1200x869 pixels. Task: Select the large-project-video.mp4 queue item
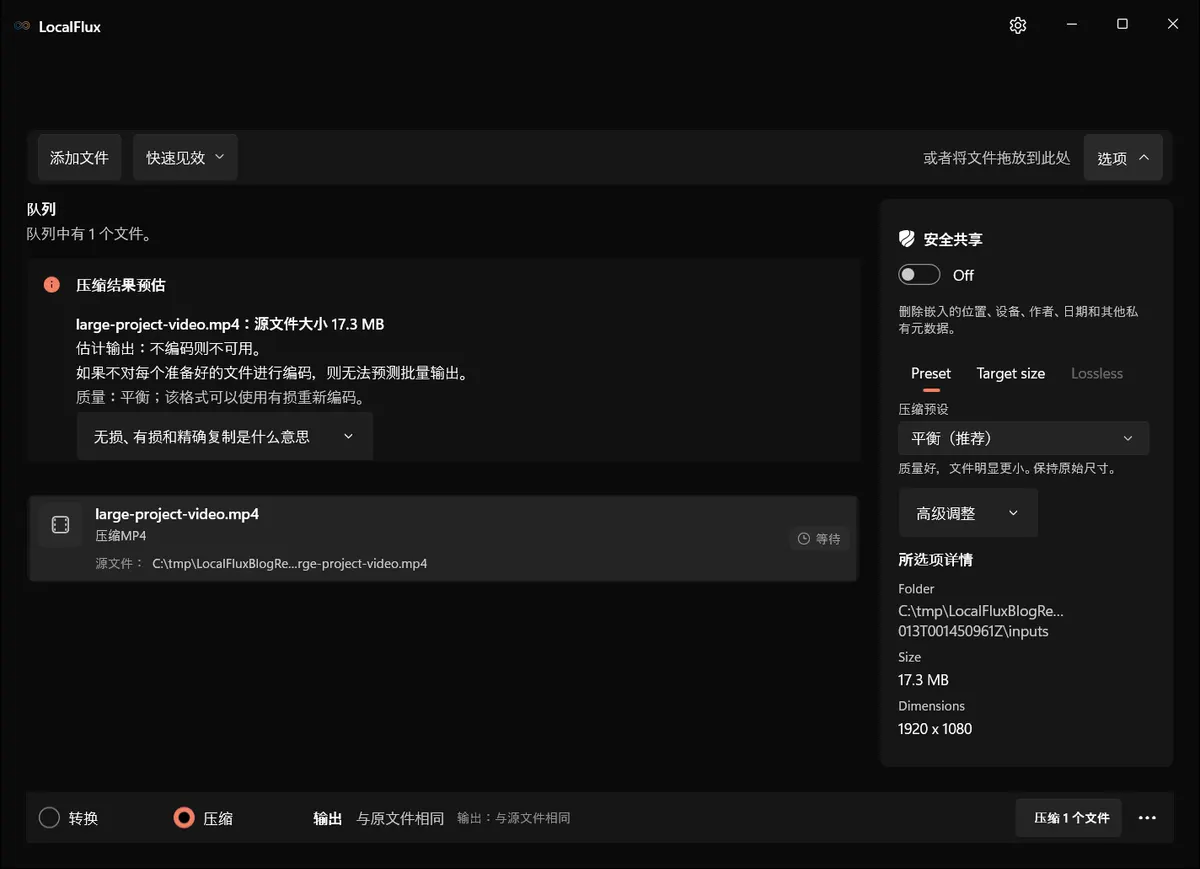[x=443, y=538]
